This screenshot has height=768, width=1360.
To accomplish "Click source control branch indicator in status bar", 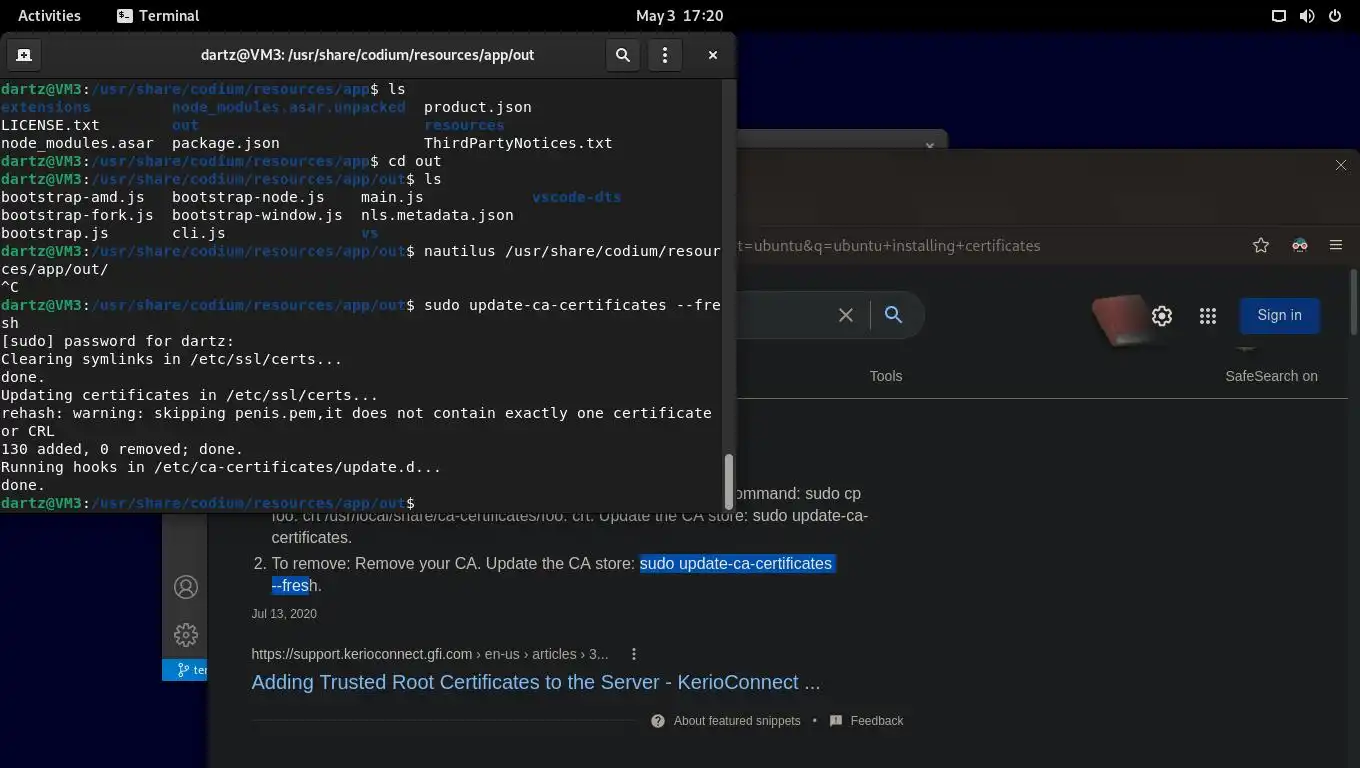I will click(191, 670).
